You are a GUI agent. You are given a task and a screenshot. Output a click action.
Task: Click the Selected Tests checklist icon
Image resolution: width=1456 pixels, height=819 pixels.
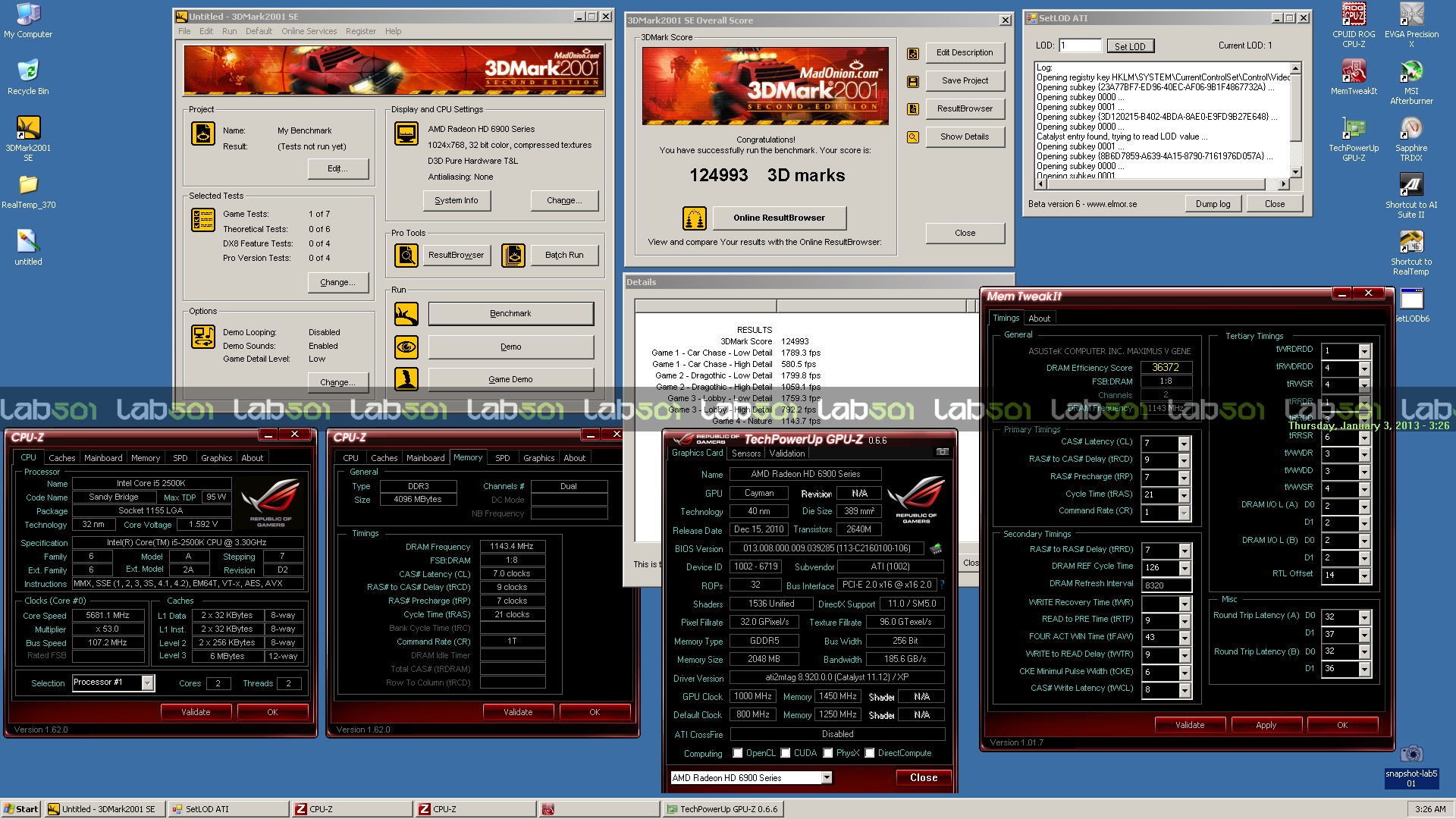203,220
